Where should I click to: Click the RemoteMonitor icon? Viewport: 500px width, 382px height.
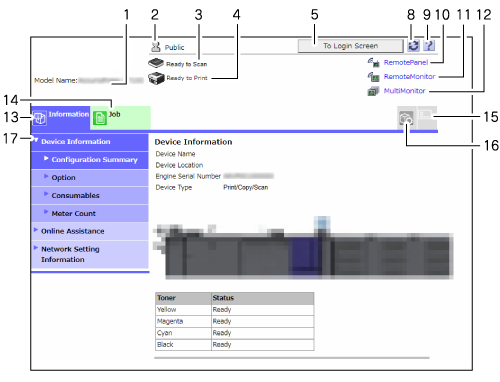point(374,77)
